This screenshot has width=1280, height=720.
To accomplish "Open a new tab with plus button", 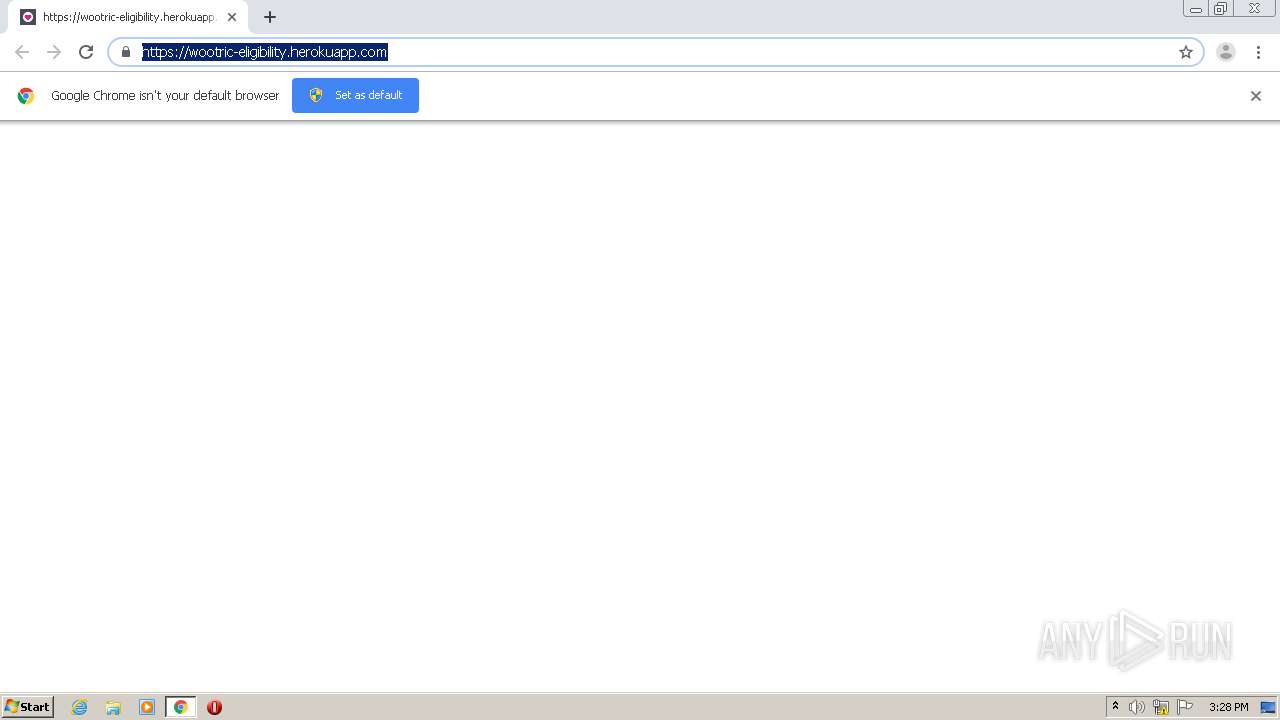I will pyautogui.click(x=270, y=17).
